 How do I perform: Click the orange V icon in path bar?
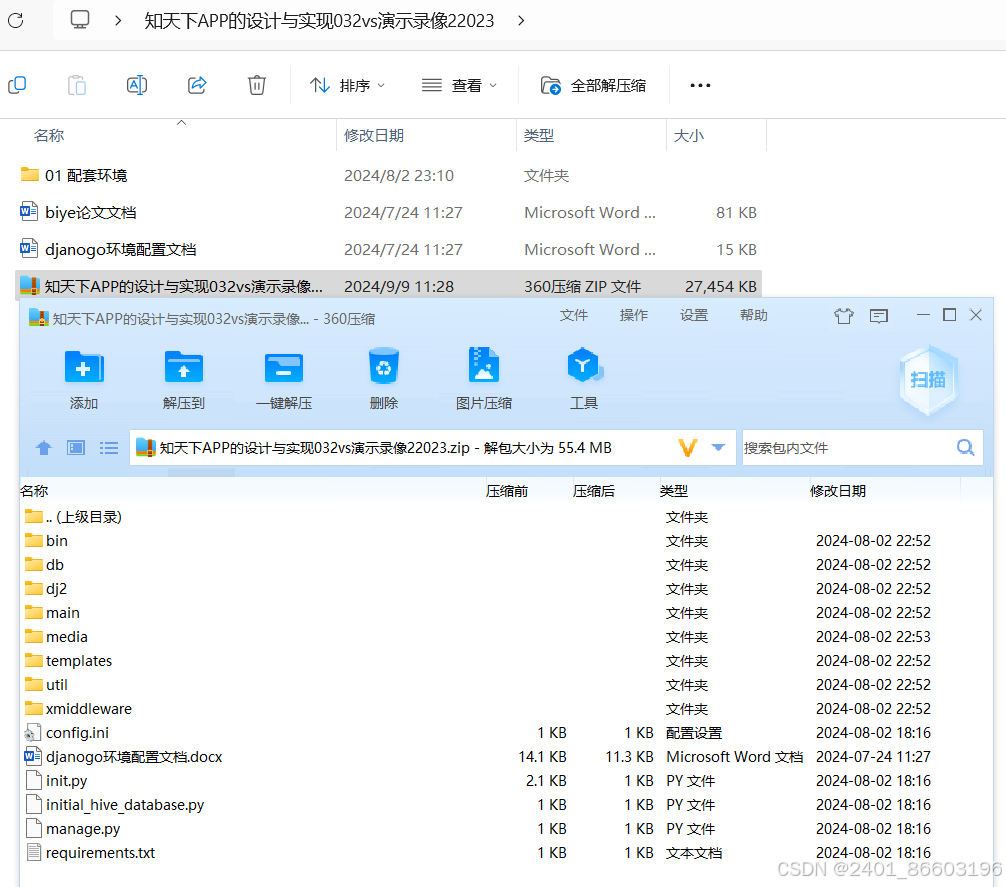tap(688, 447)
